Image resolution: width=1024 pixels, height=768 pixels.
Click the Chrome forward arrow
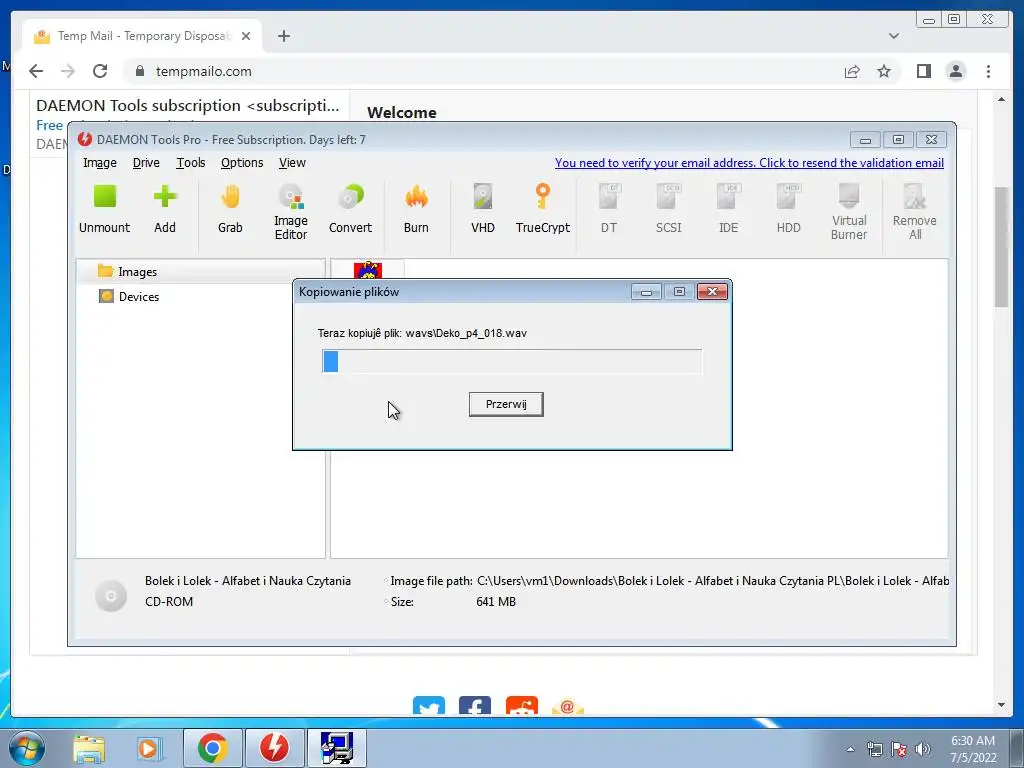[x=68, y=71]
